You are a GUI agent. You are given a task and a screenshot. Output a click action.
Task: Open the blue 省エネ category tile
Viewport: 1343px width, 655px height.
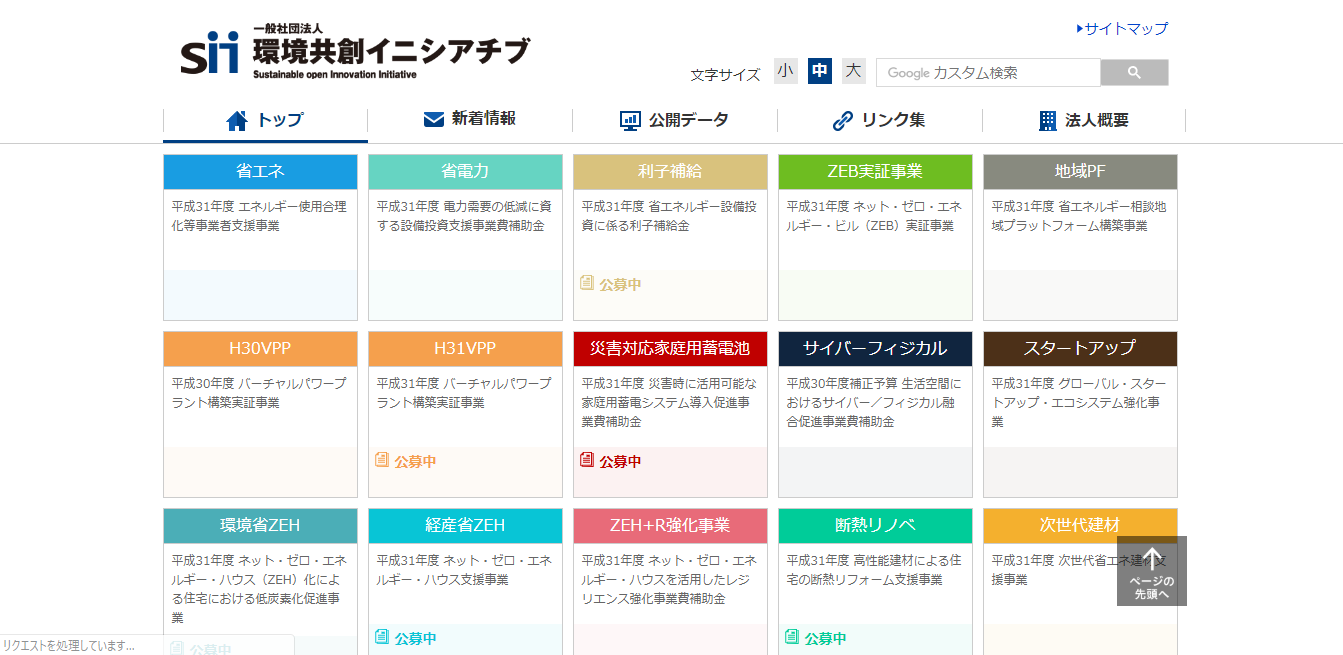[260, 172]
